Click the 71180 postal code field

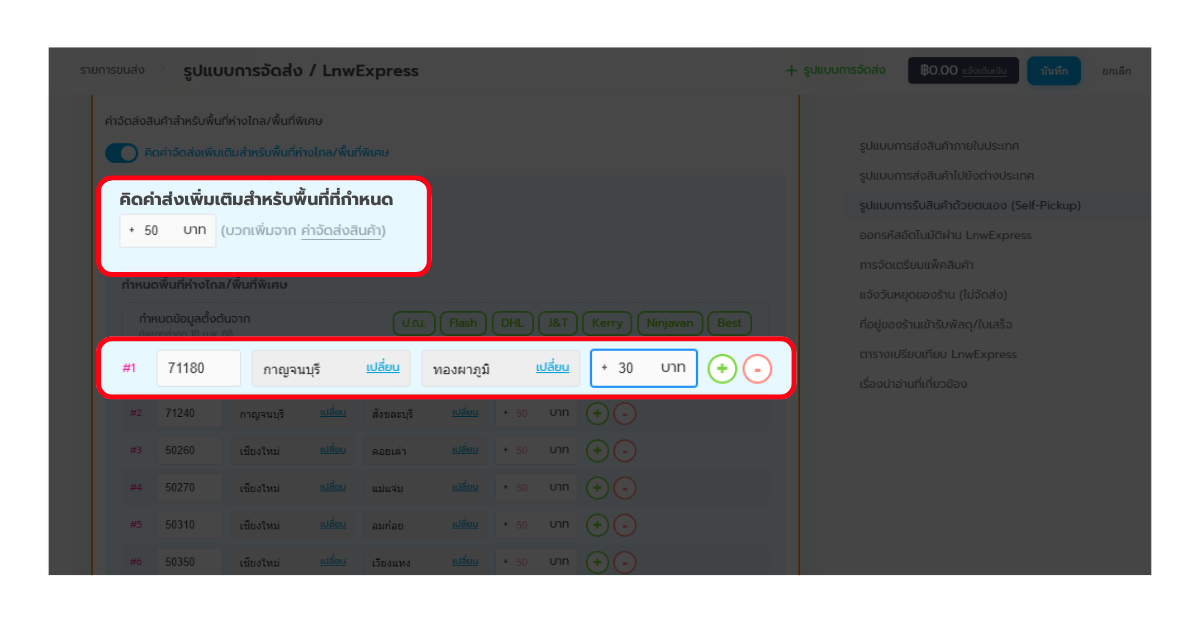point(198,368)
